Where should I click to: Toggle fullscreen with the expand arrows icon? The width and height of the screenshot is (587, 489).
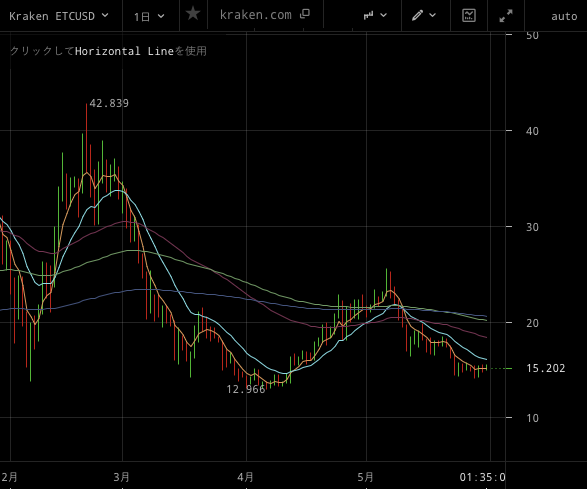point(506,16)
